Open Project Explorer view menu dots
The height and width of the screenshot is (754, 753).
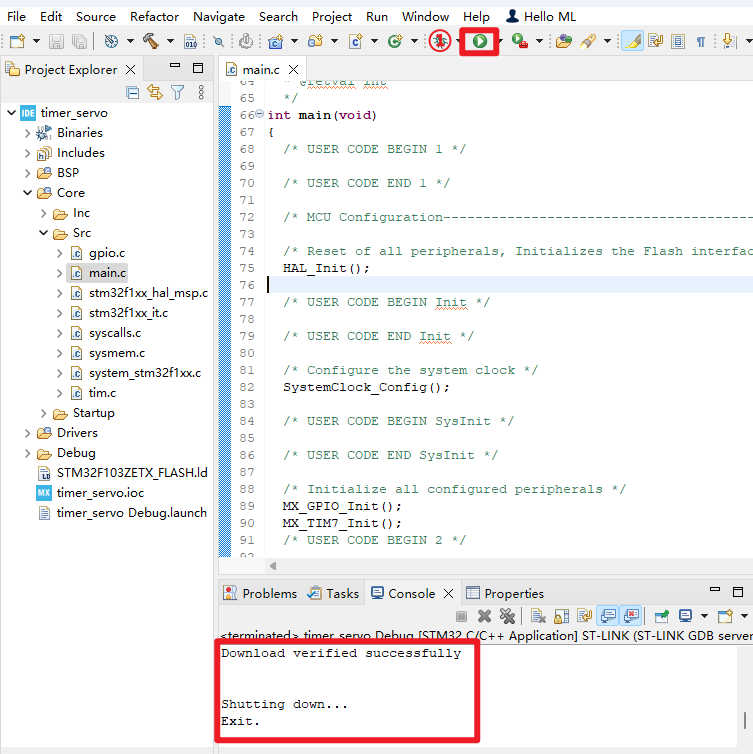pyautogui.click(x=201, y=92)
